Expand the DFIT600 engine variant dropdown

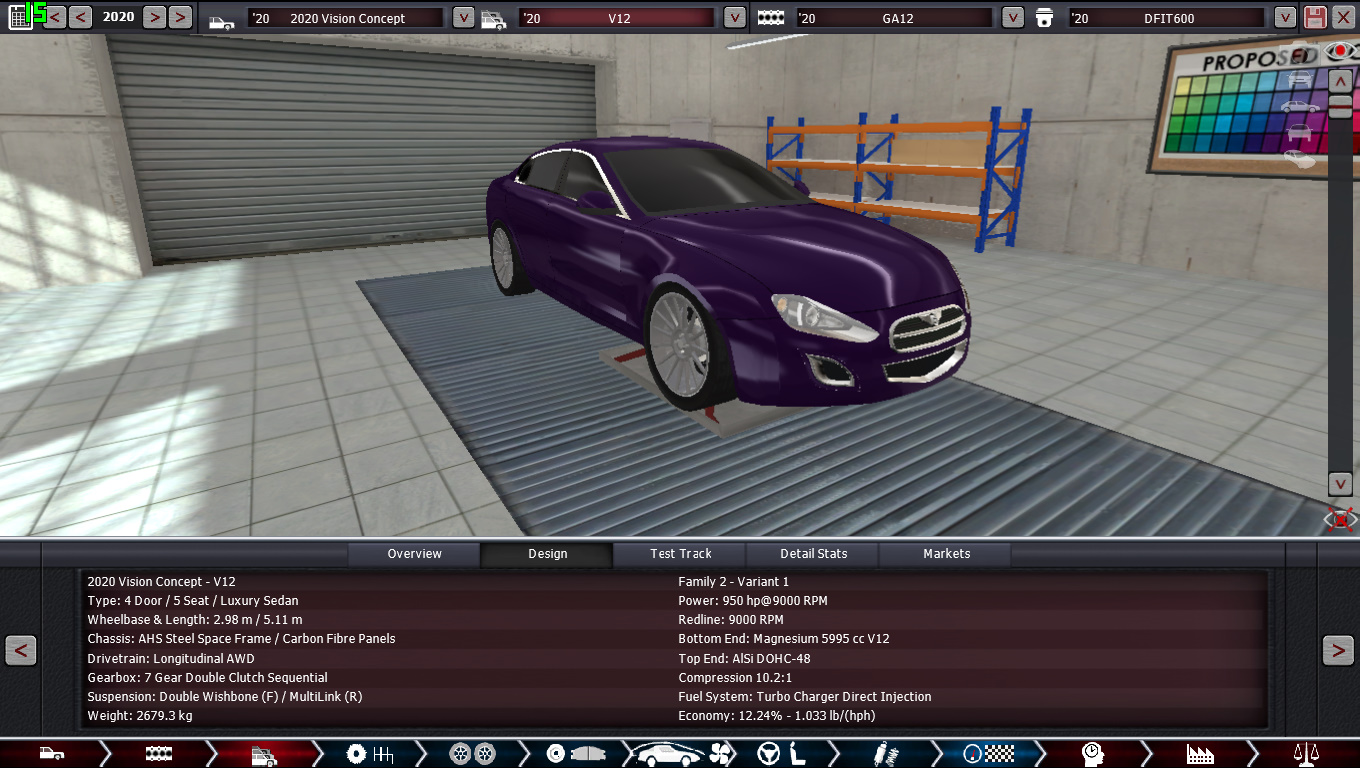(x=1285, y=17)
